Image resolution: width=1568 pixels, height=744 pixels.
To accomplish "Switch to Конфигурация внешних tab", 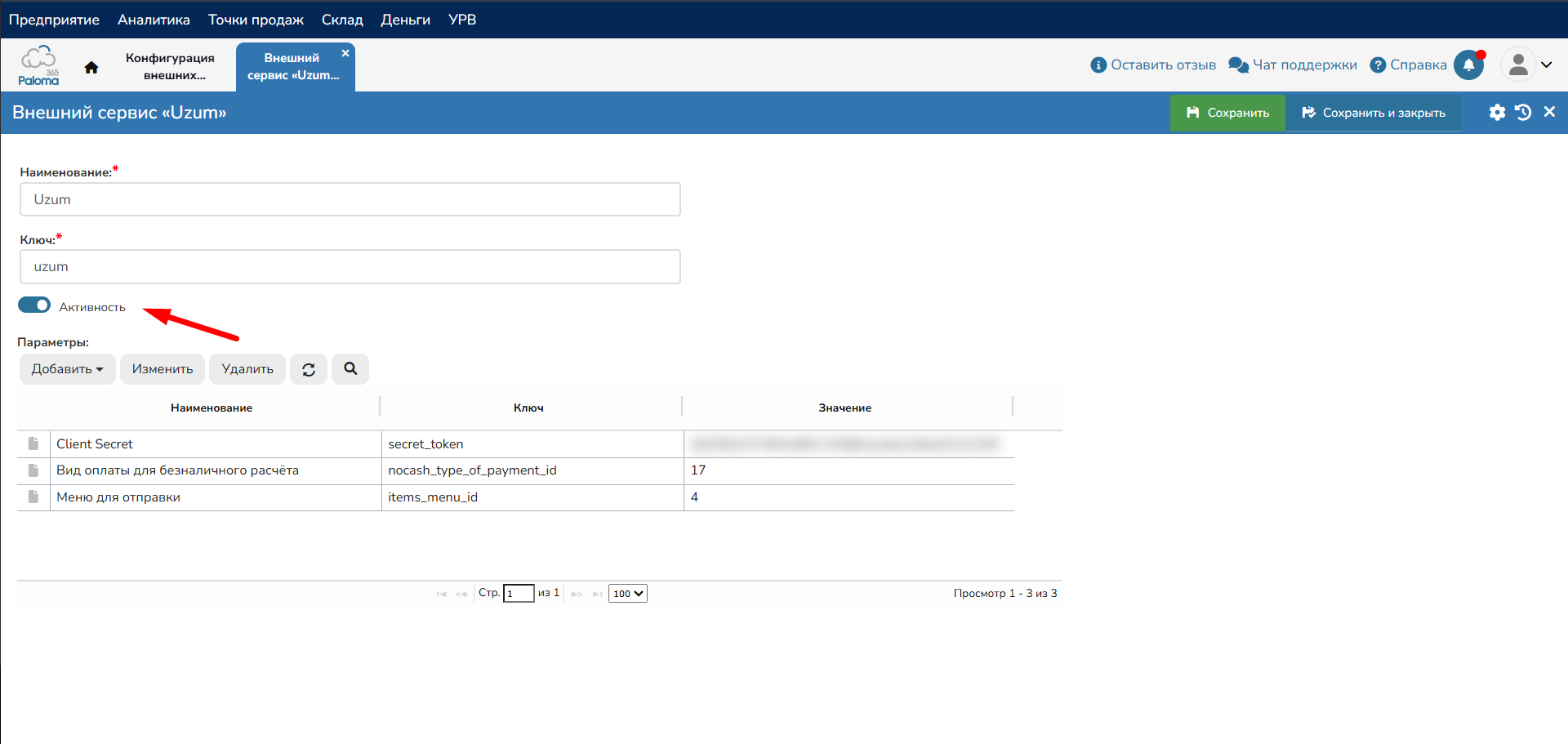I will coord(170,66).
